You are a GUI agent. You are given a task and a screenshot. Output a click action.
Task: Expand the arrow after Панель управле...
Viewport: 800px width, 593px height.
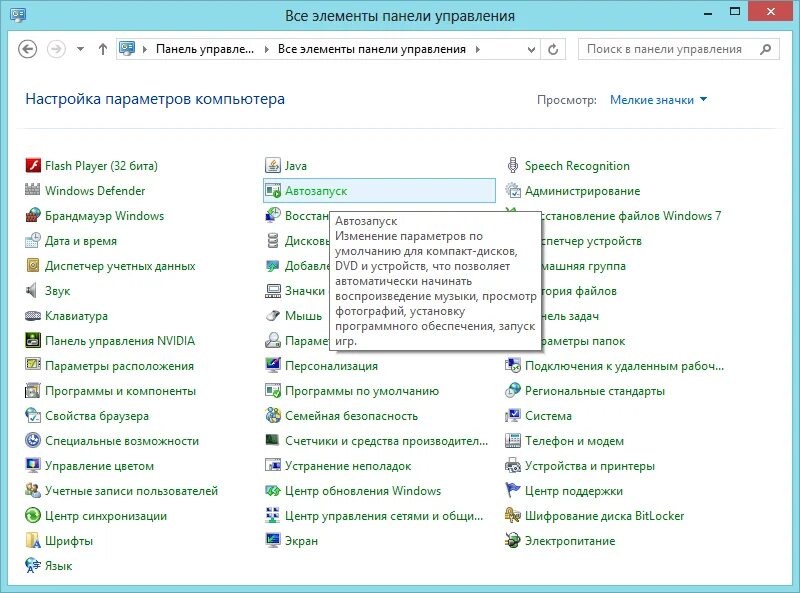(266, 50)
